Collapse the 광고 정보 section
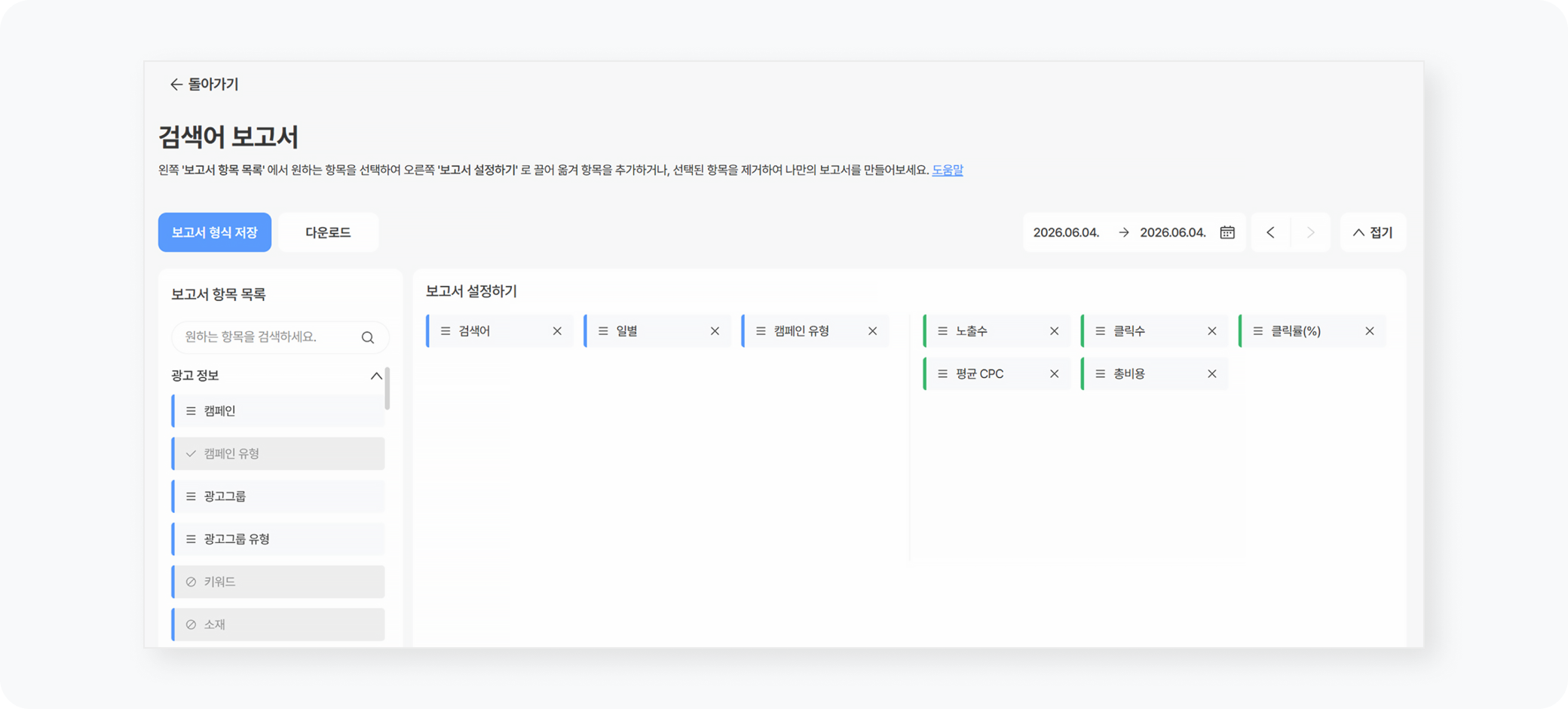 tap(376, 376)
